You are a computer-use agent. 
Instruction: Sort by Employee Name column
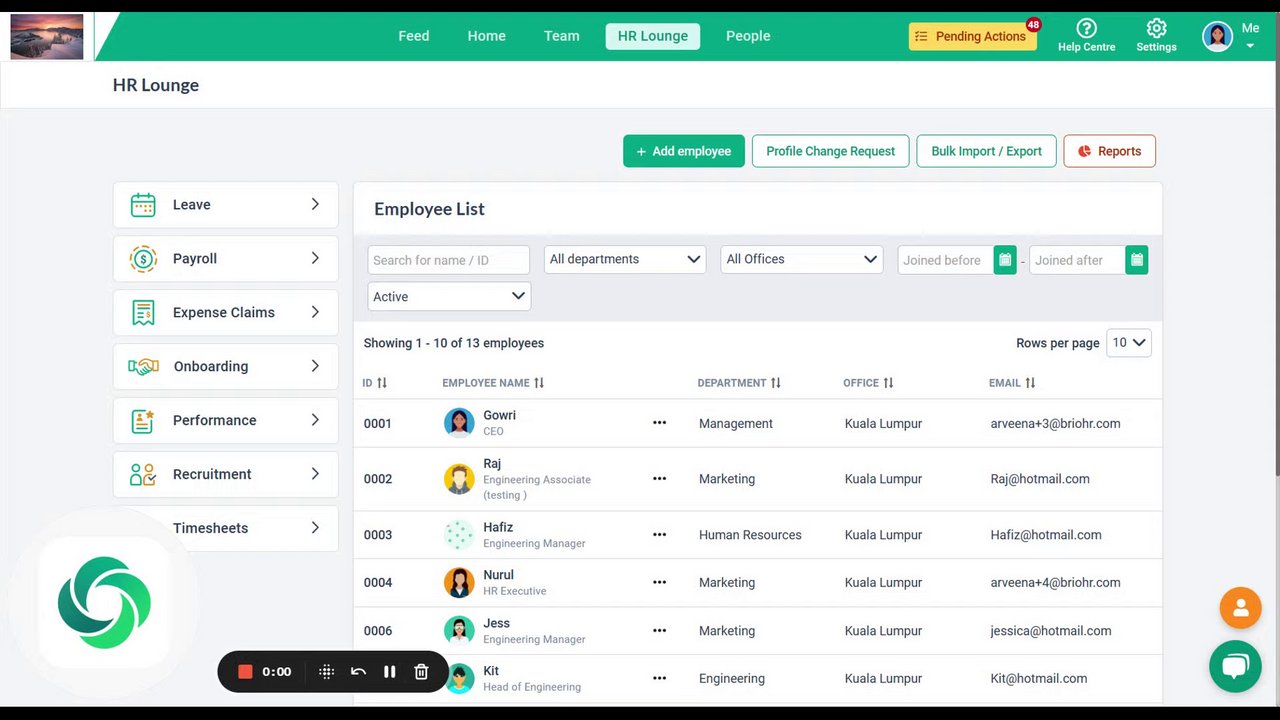click(539, 383)
